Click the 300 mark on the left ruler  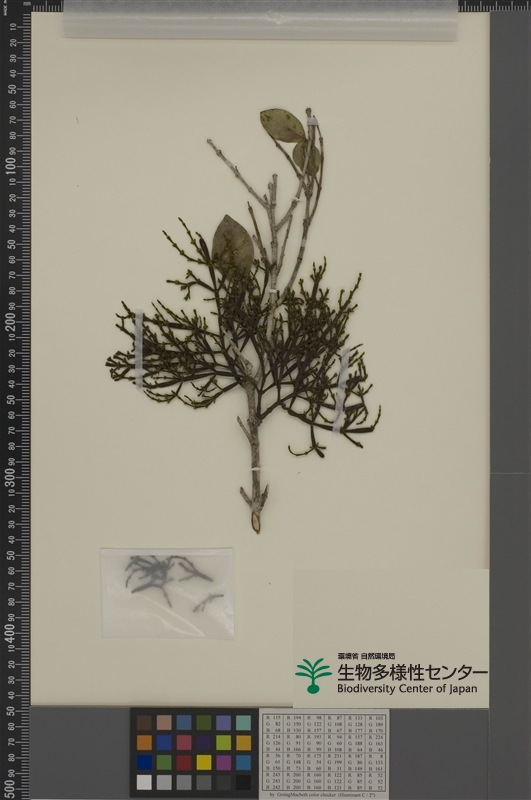pyautogui.click(x=10, y=478)
